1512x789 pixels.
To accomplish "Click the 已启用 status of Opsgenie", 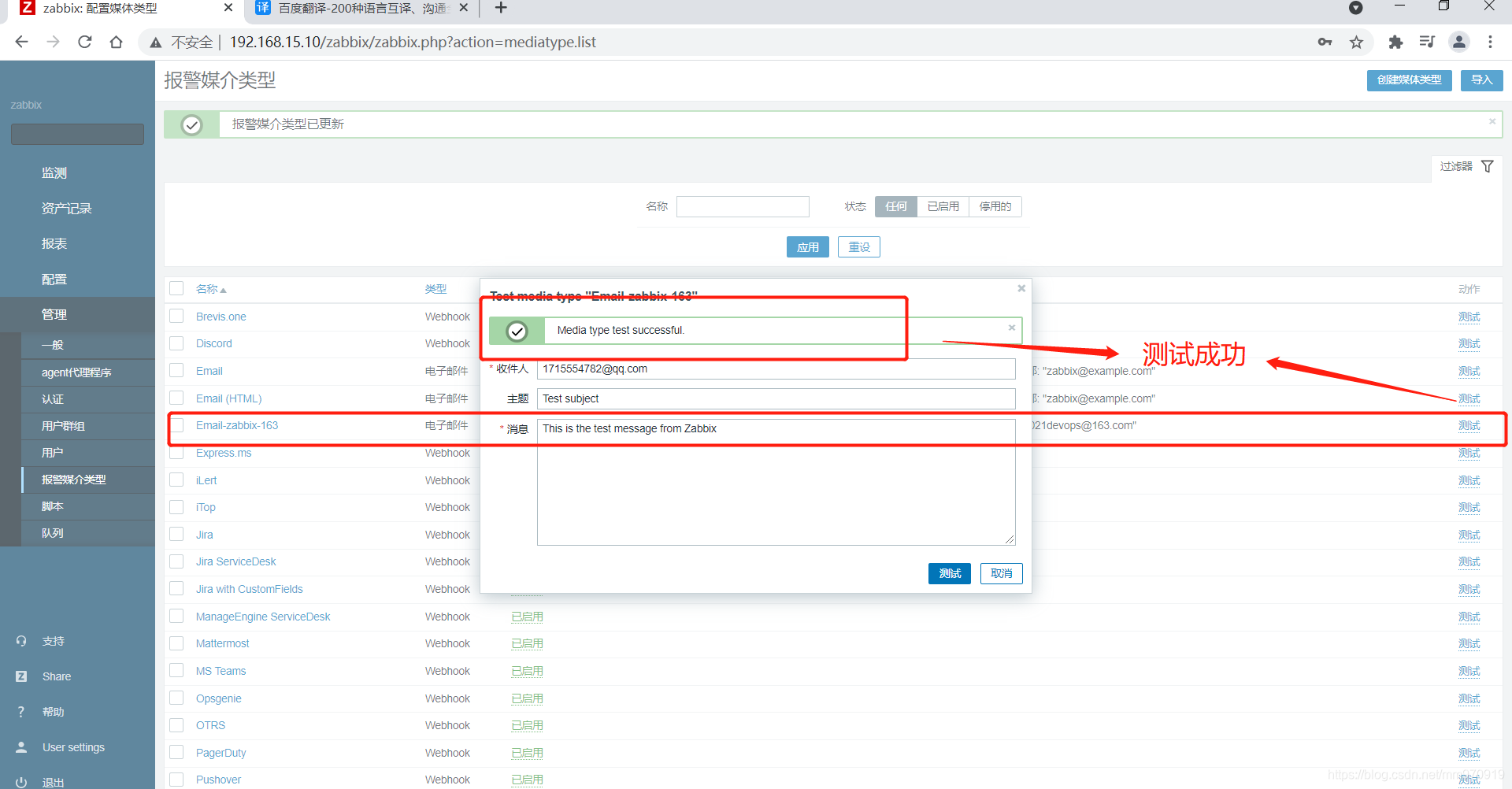I will click(527, 698).
